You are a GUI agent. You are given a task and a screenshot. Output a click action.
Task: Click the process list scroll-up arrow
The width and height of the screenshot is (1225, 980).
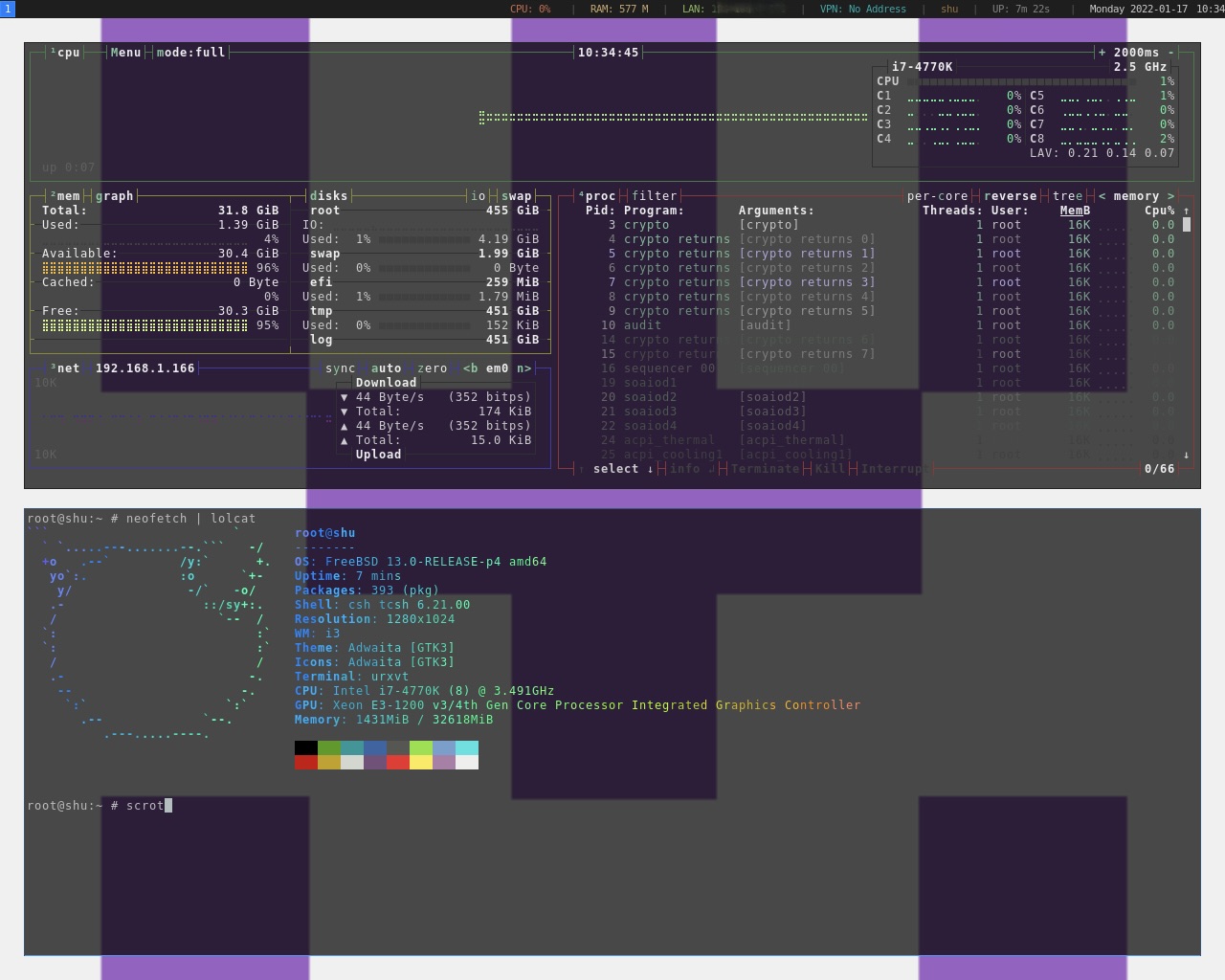[x=1187, y=211]
